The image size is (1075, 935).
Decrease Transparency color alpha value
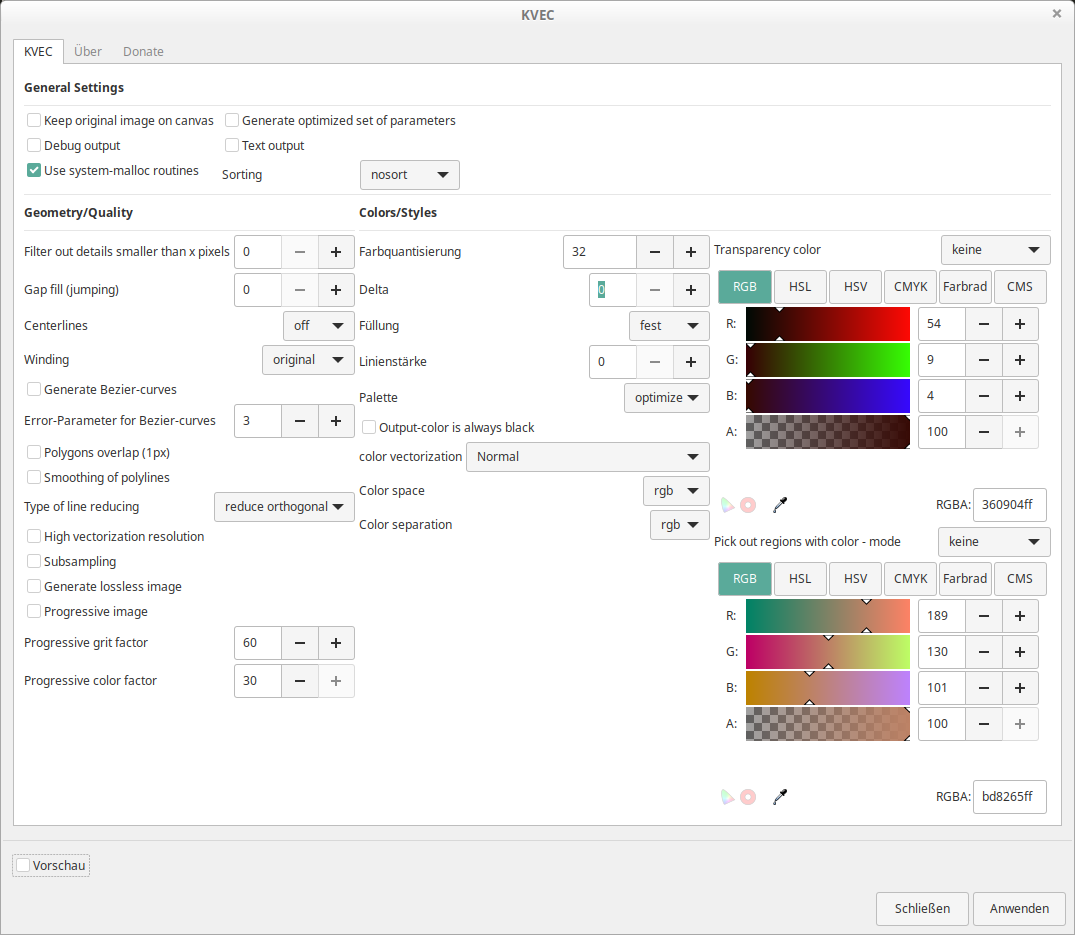pos(984,432)
